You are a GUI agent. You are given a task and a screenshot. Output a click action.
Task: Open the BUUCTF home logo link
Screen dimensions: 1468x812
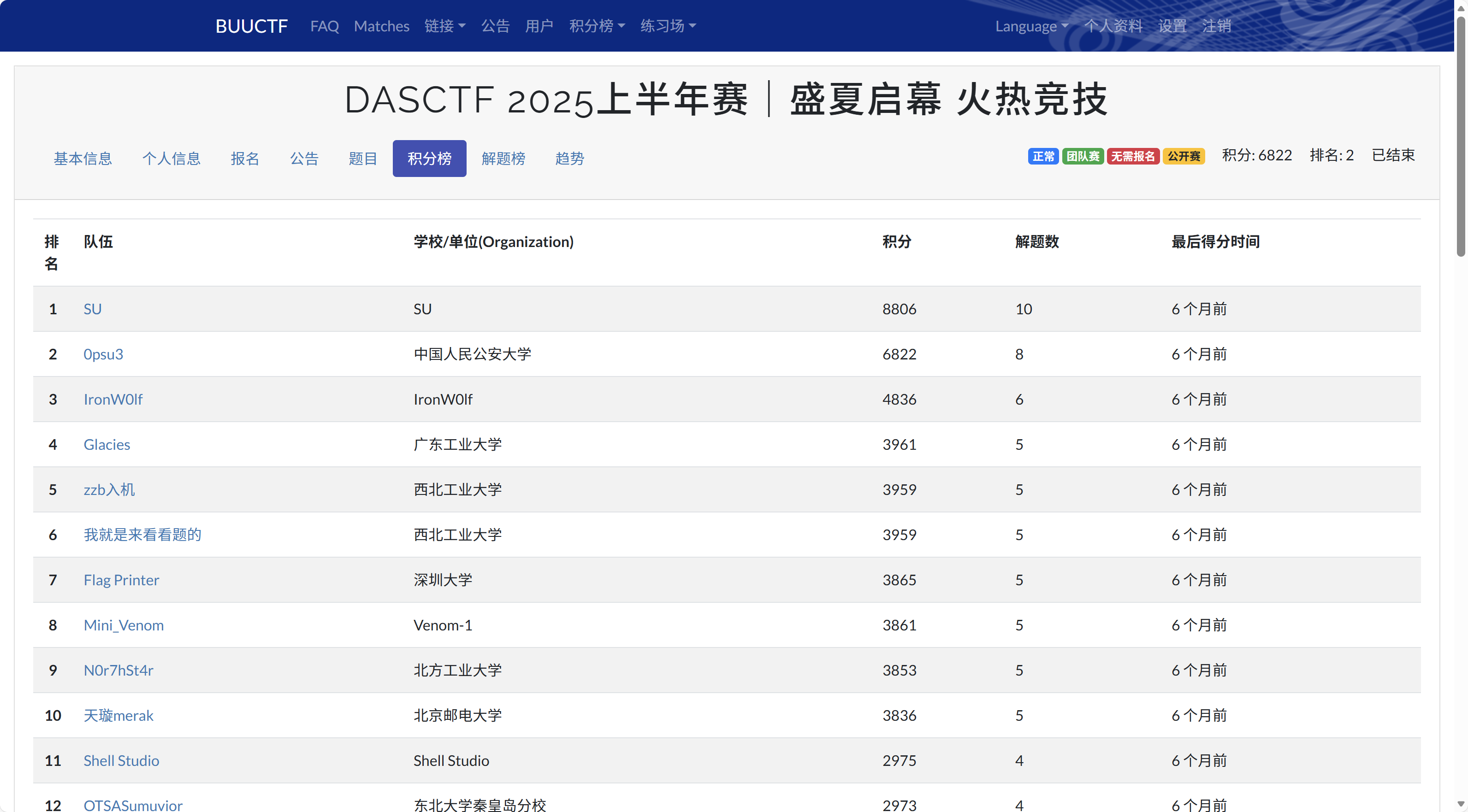coord(251,26)
